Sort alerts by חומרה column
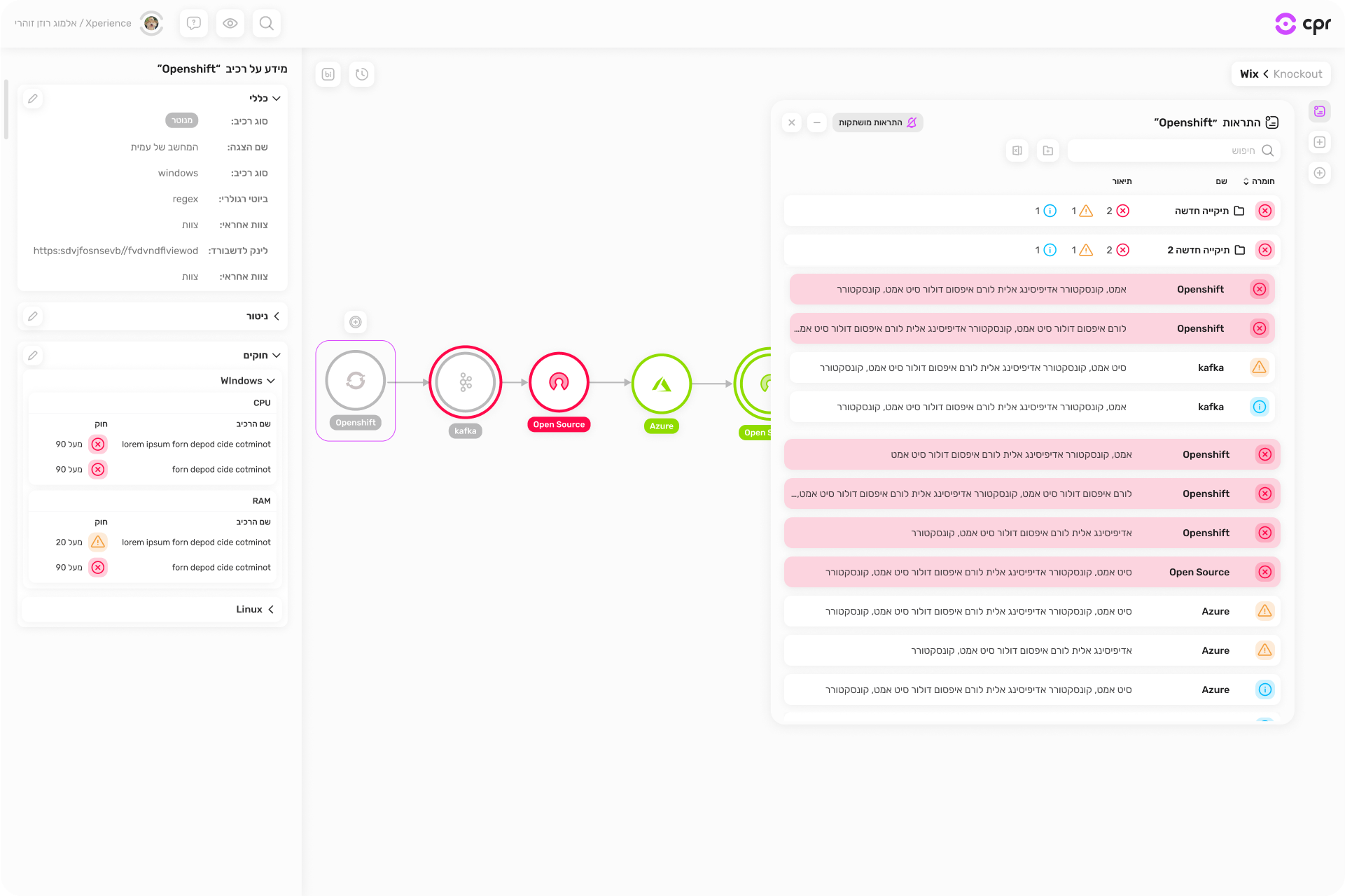 1260,181
